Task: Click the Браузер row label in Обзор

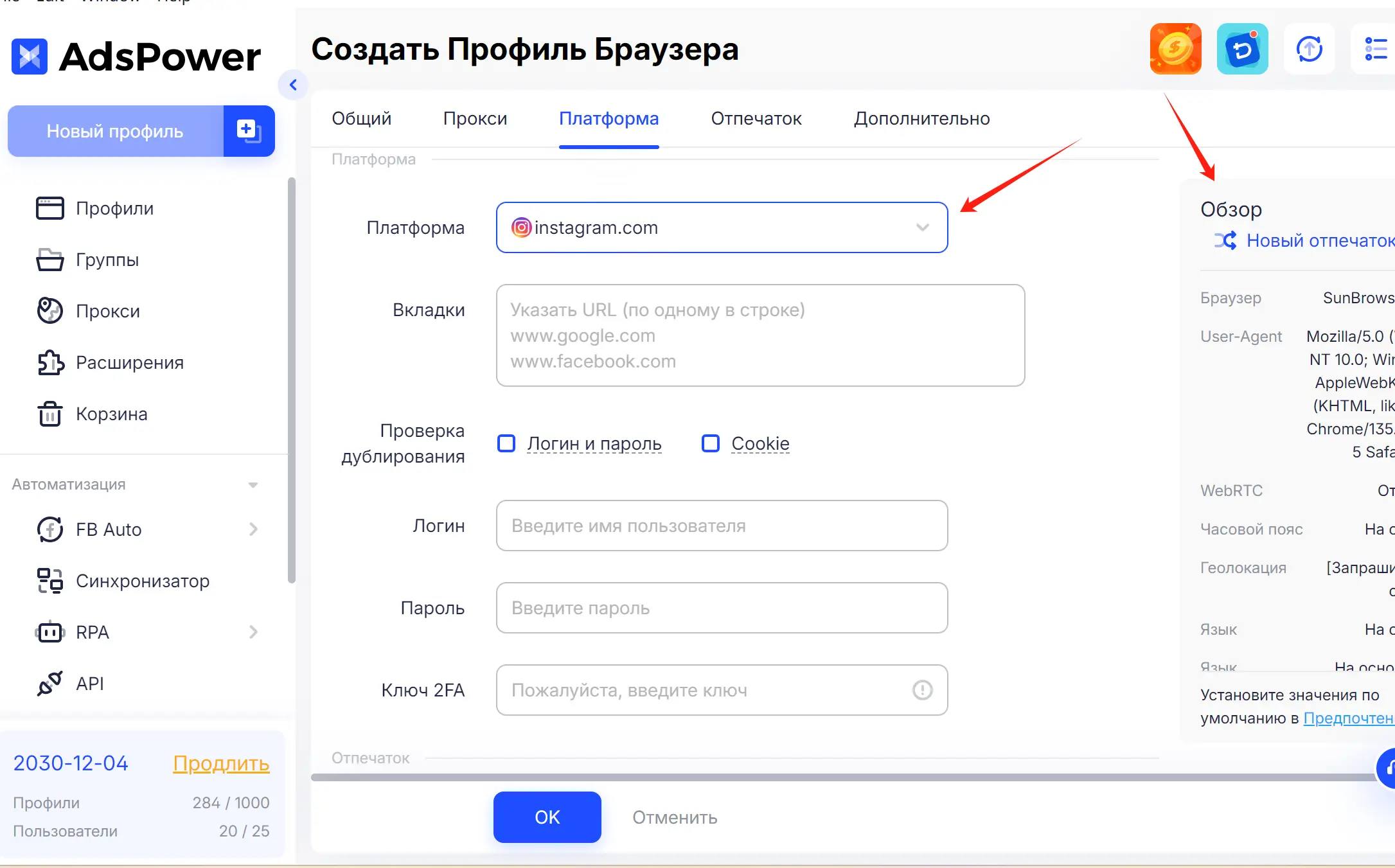Action: (x=1231, y=298)
